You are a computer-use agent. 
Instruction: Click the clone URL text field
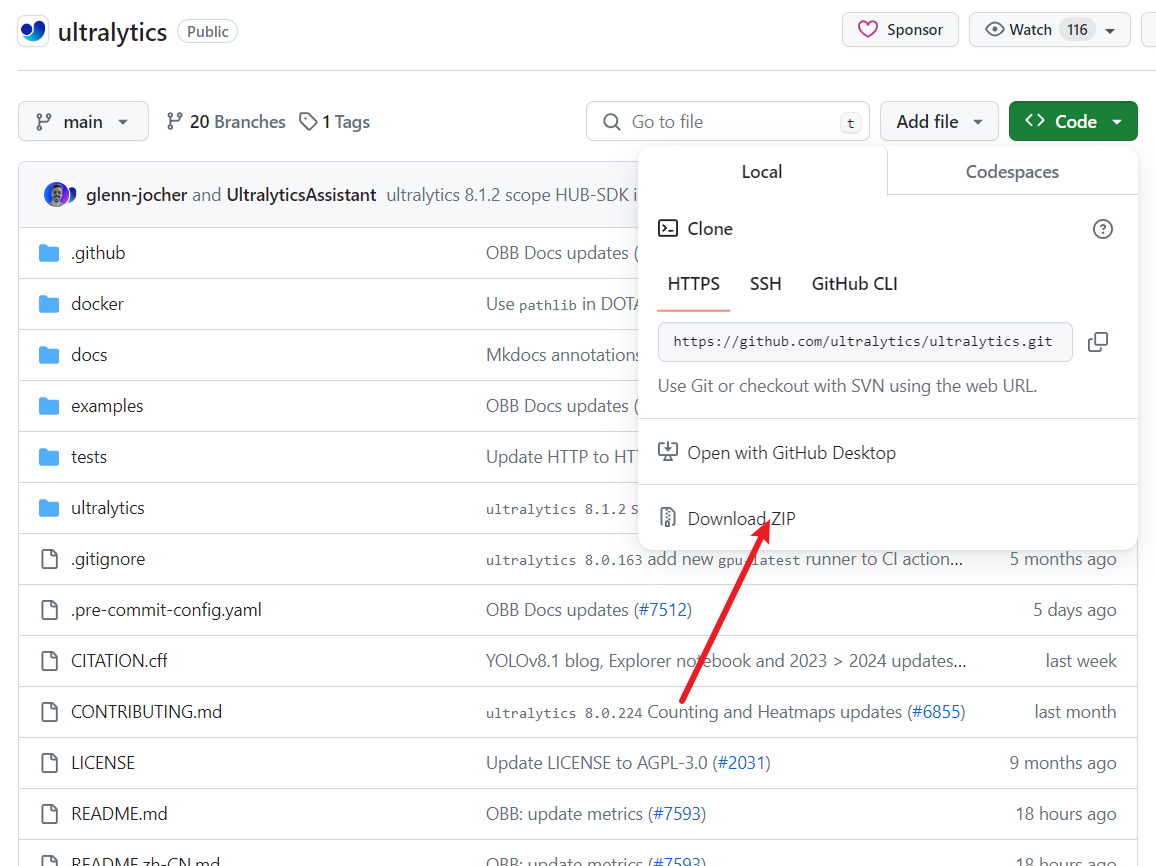(865, 342)
